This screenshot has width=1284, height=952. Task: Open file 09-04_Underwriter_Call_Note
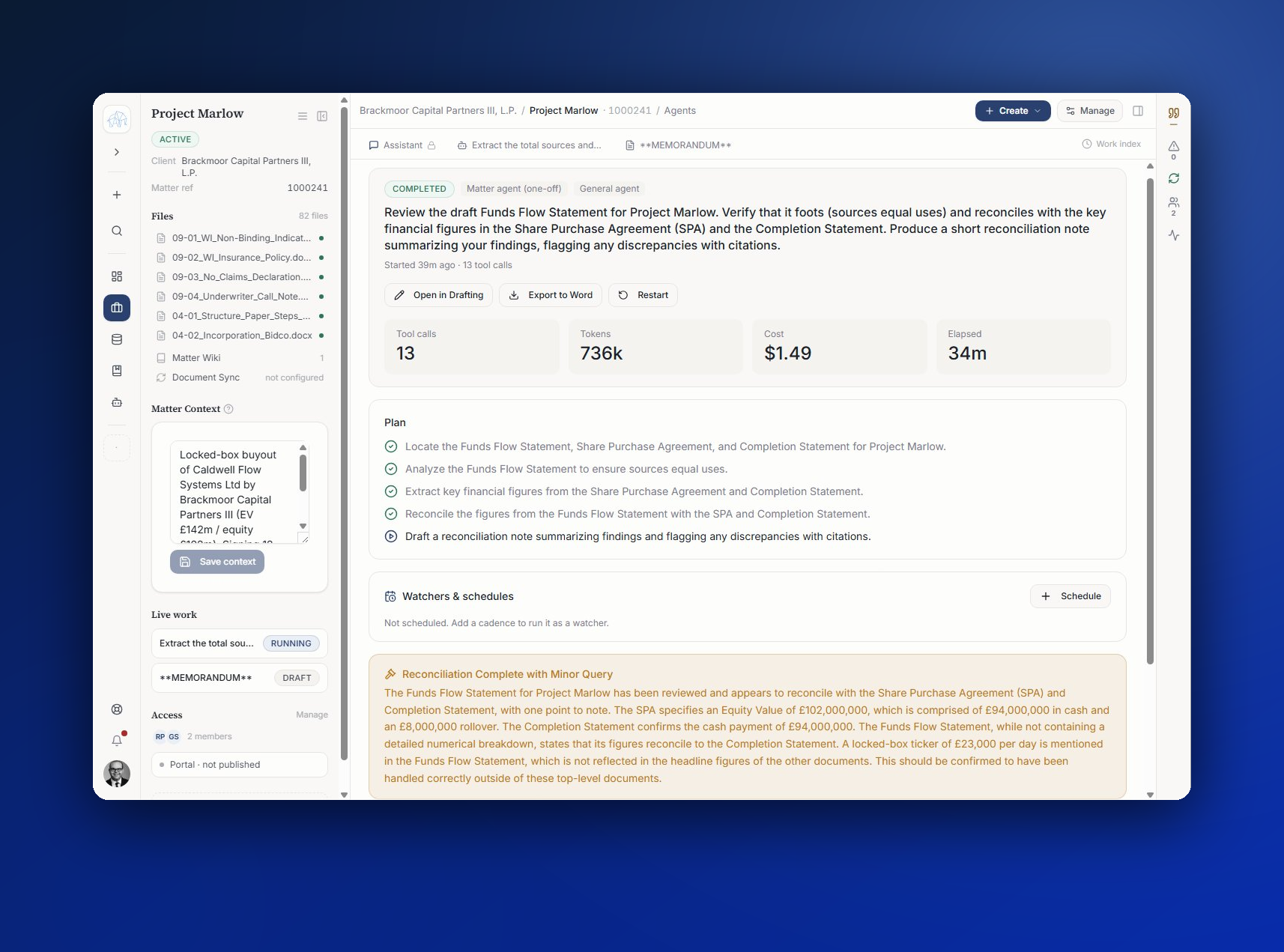[240, 297]
